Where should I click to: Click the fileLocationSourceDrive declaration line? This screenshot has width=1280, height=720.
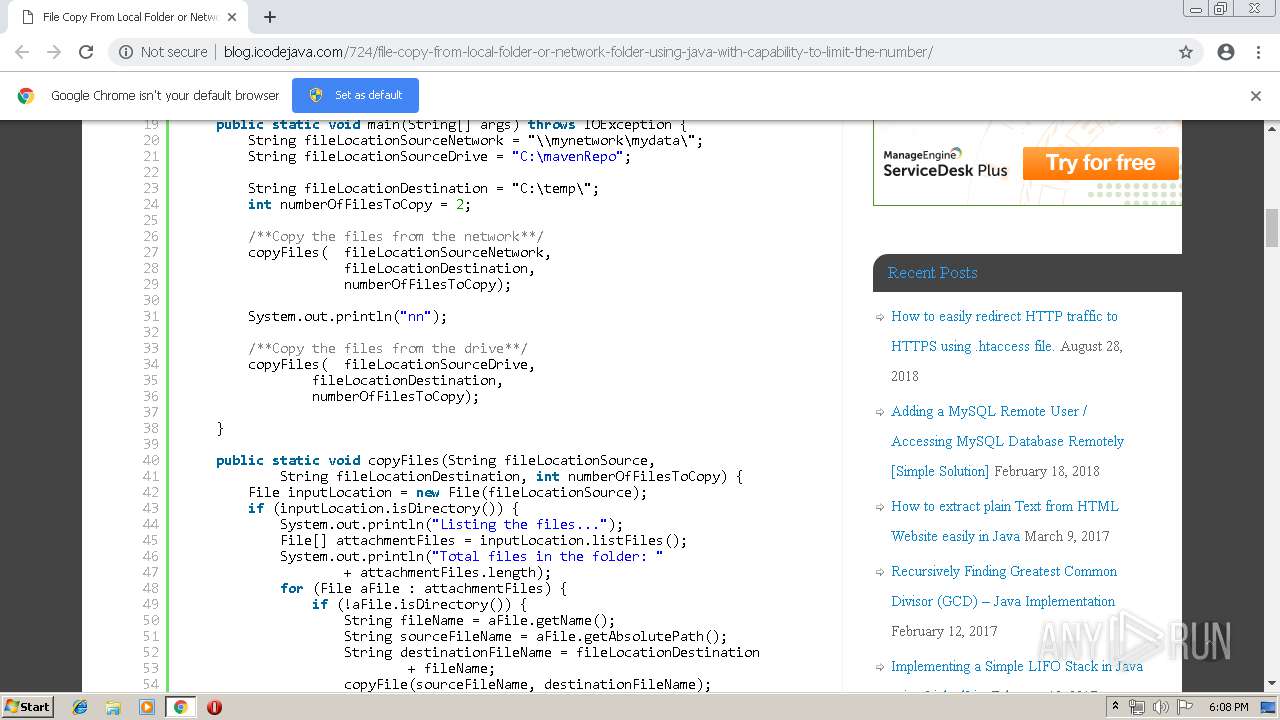point(440,156)
